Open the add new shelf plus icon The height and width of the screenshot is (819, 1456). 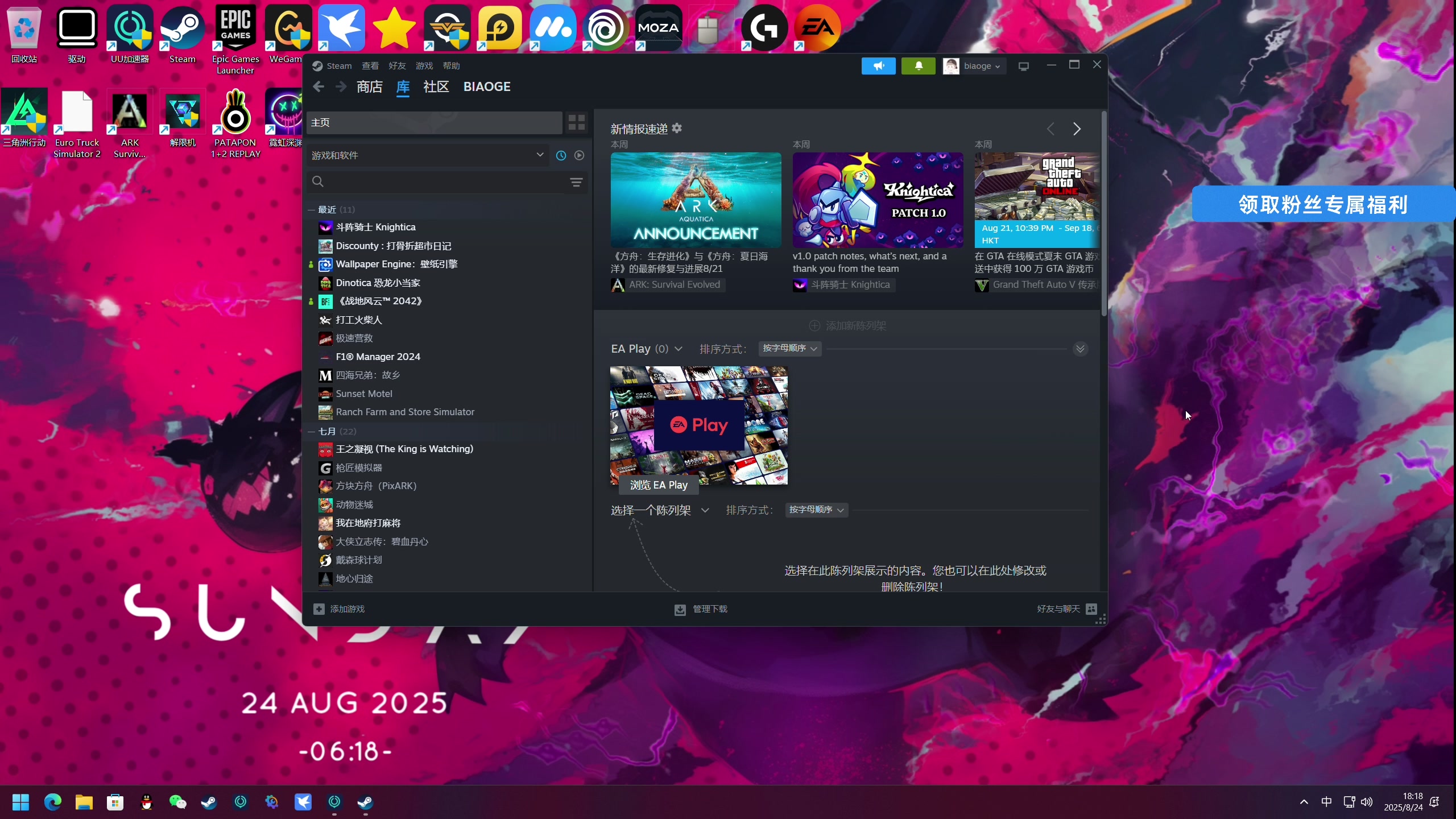coord(814,325)
